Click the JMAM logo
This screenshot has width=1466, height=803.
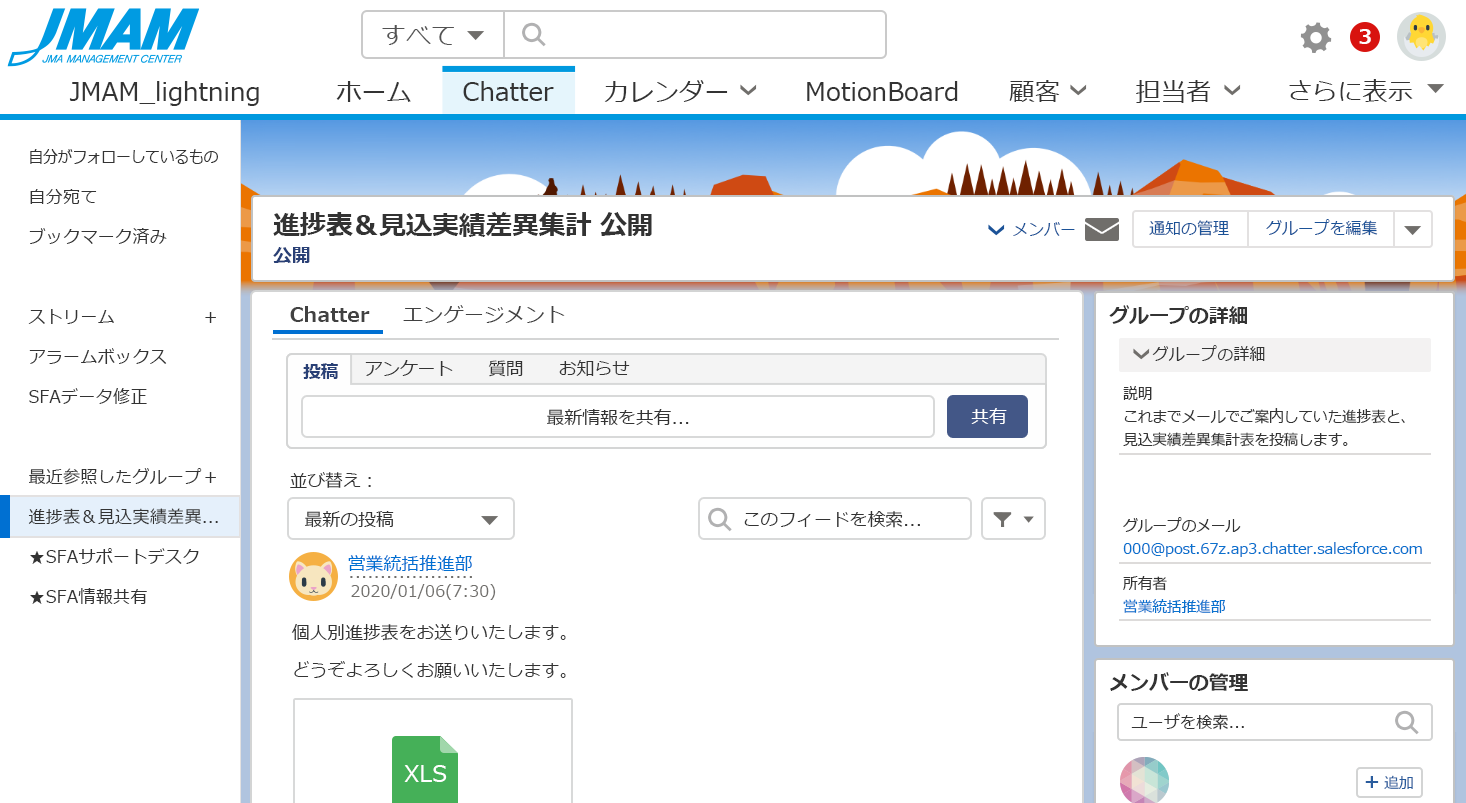point(104,38)
